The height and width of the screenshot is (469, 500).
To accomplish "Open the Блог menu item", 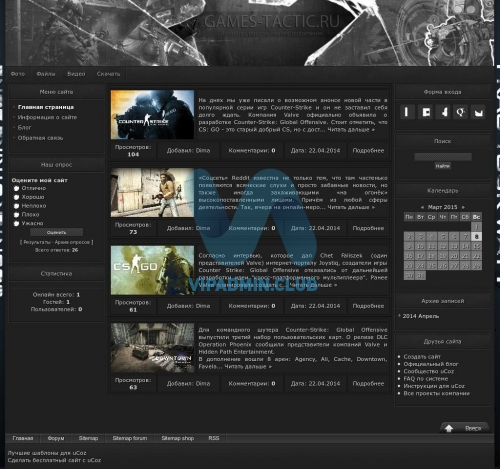I will tap(24, 128).
